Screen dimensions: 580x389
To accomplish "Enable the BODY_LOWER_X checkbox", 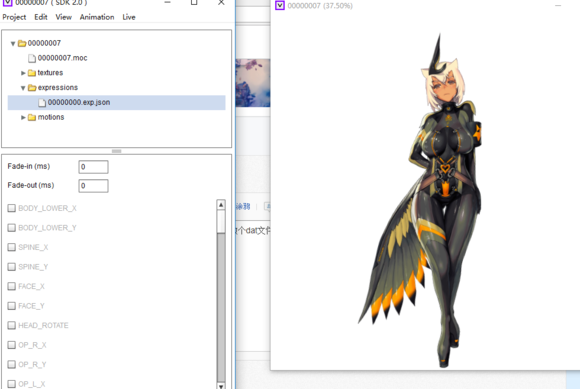I will tap(11, 208).
